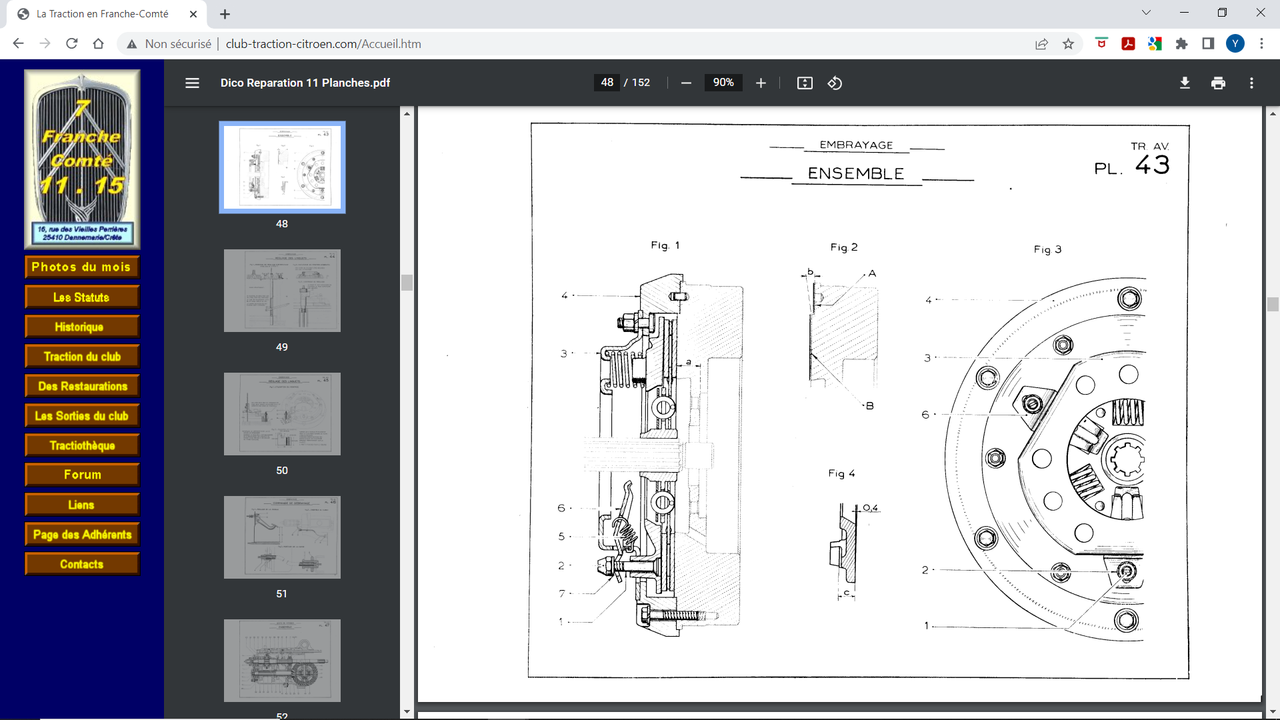
Task: Open a new browser tab
Action: (225, 14)
